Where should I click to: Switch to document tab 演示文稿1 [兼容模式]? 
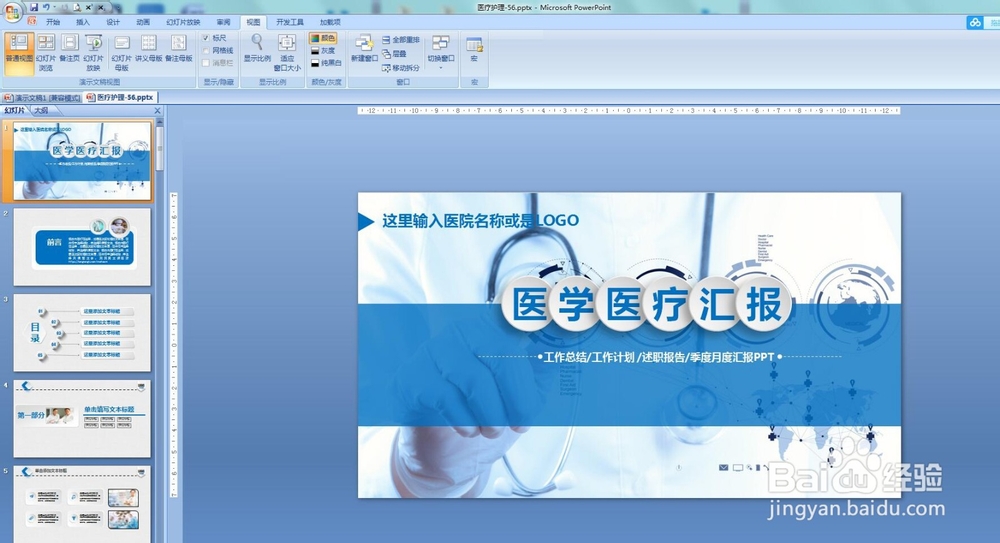42,98
